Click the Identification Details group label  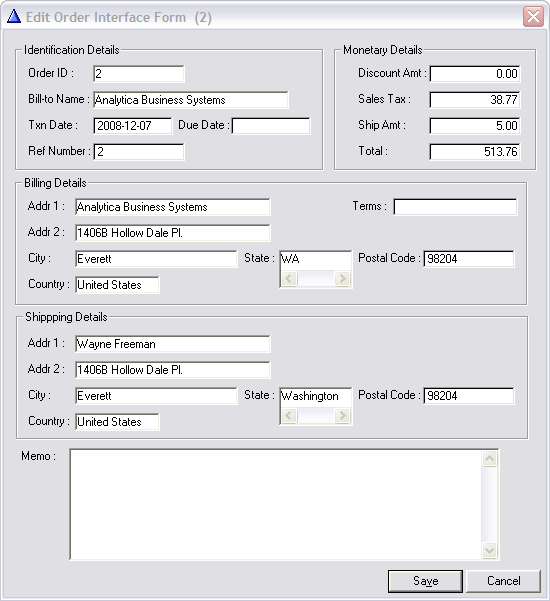tap(72, 50)
